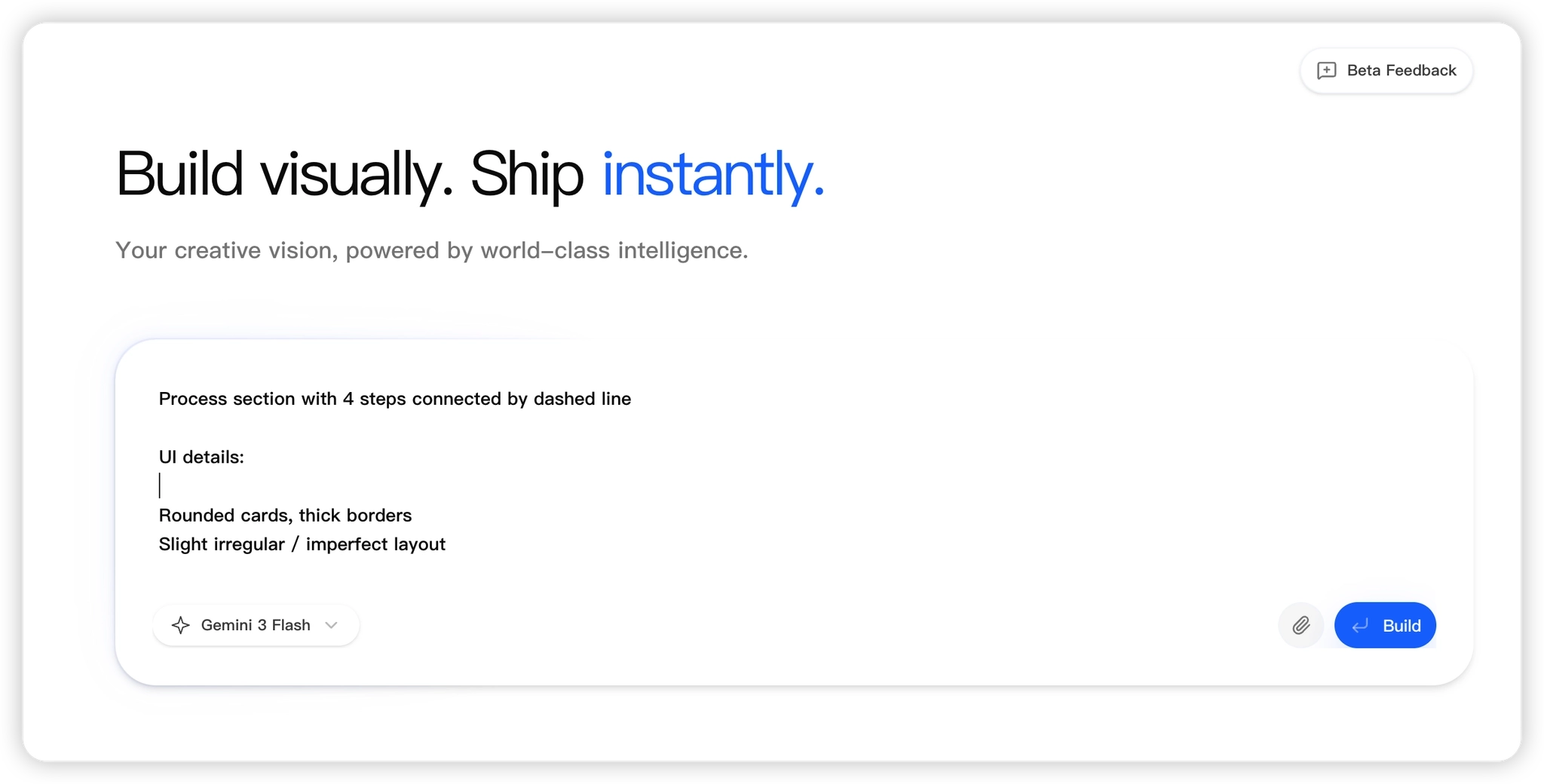Image resolution: width=1544 pixels, height=784 pixels.
Task: Click the sparkle icon beside Gemini 3 Flash
Action: pos(181,625)
